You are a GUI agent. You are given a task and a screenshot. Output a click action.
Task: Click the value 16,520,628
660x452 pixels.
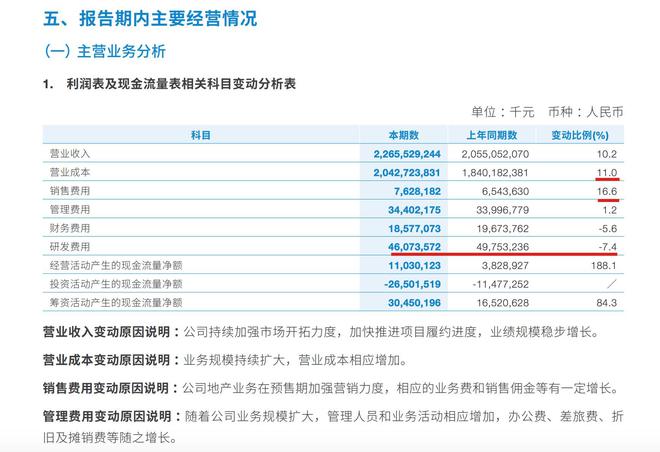tap(503, 303)
